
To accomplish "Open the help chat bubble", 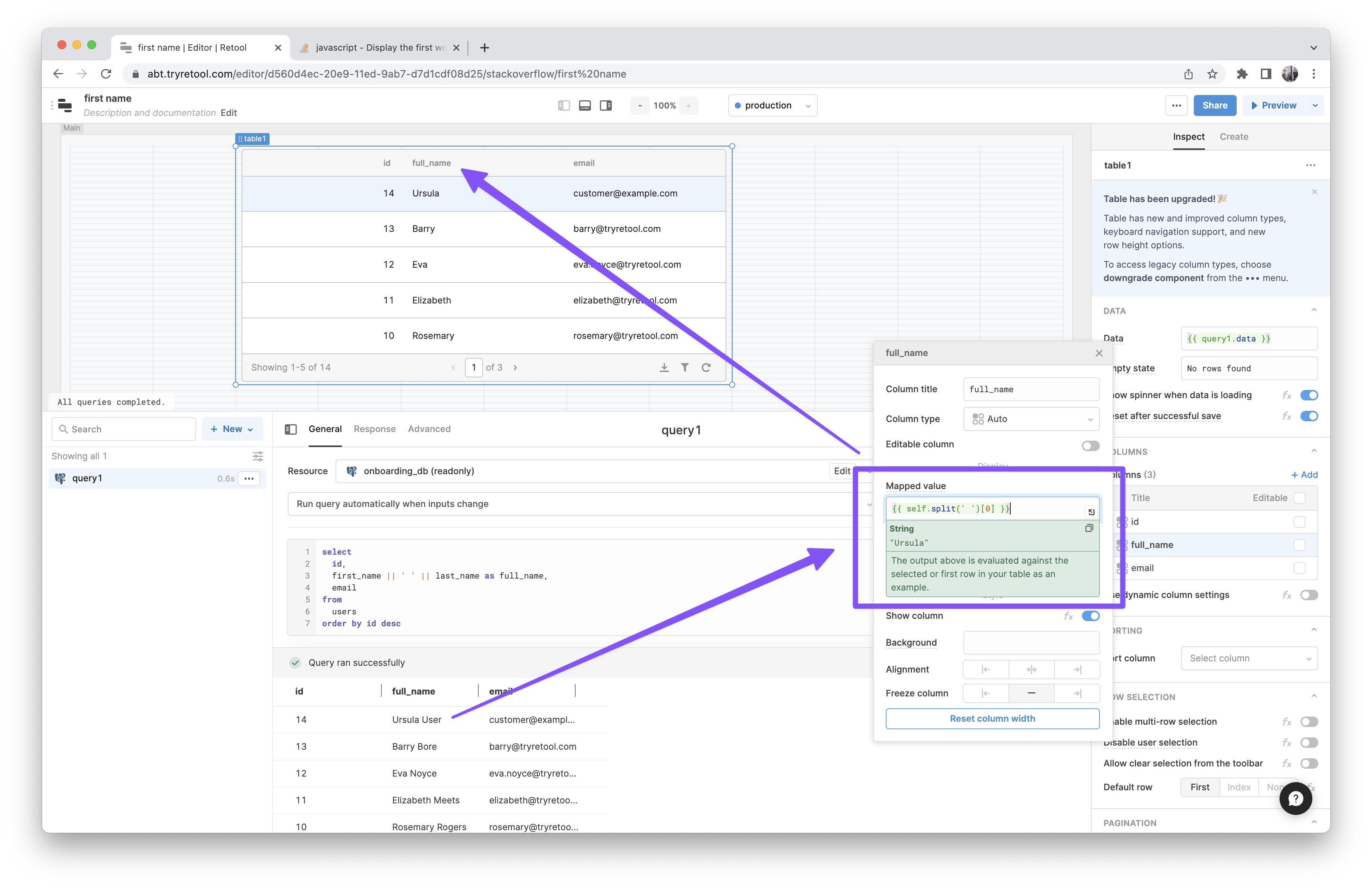I will (1296, 798).
